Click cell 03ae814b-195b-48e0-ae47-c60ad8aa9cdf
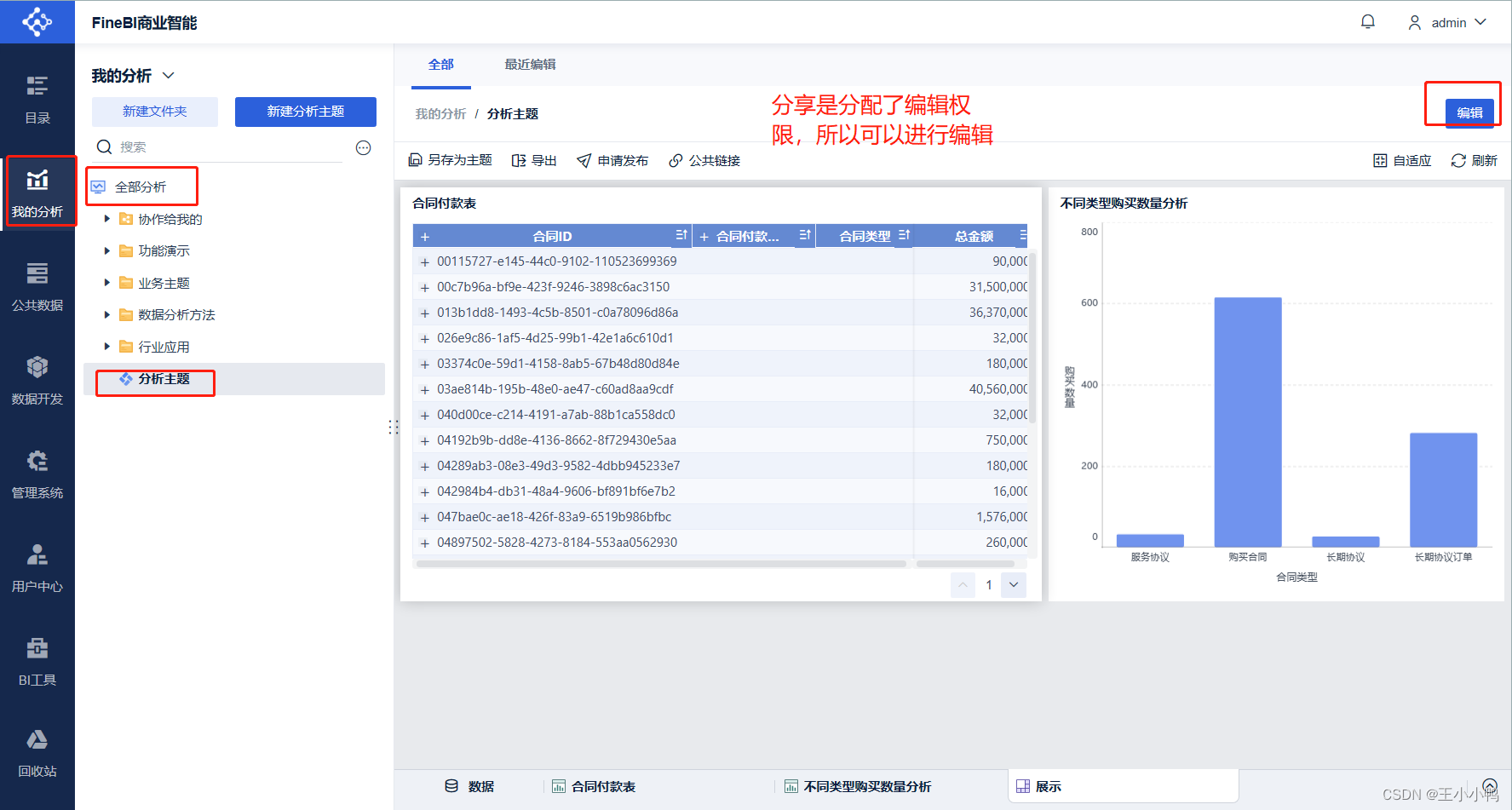 click(555, 389)
